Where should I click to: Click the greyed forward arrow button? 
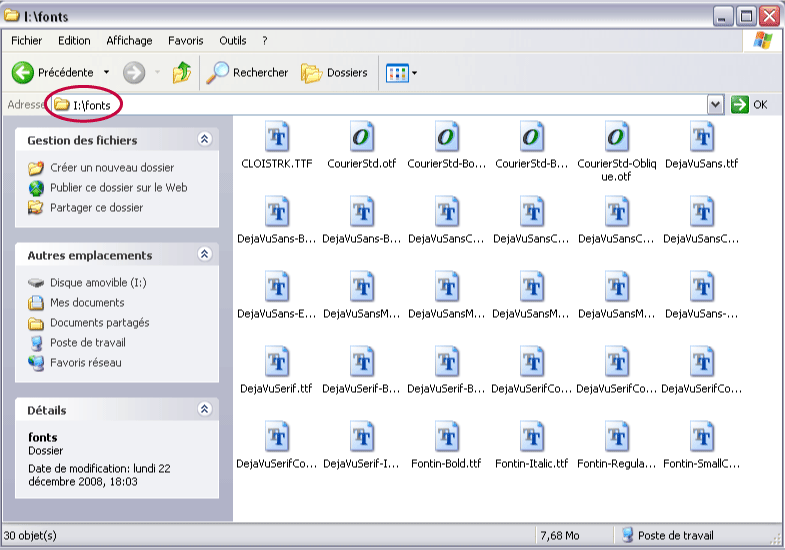click(x=134, y=73)
